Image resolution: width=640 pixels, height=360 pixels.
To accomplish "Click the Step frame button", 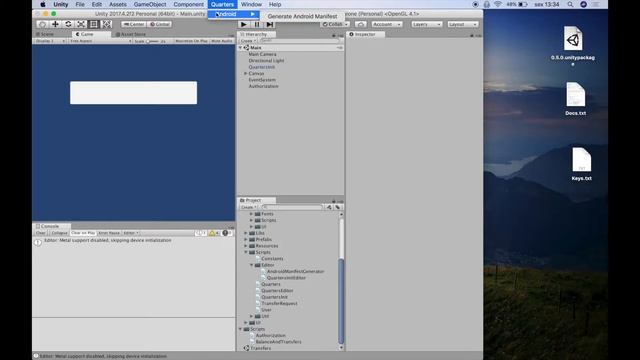I will click(x=270, y=24).
